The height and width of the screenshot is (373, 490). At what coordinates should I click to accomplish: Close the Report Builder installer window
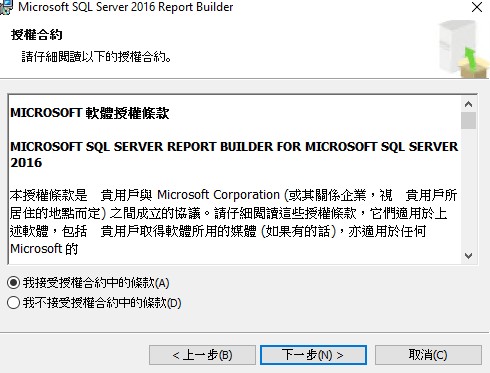point(477,7)
